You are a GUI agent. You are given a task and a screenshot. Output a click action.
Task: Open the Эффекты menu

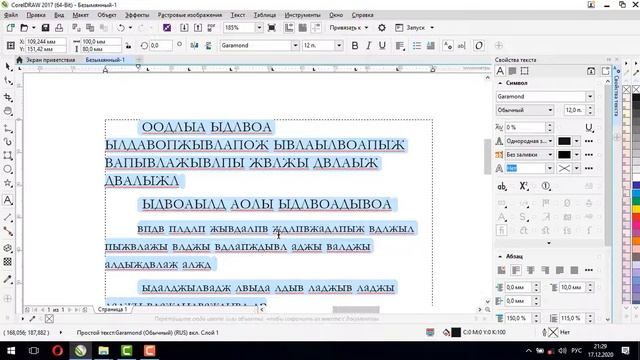pos(137,15)
